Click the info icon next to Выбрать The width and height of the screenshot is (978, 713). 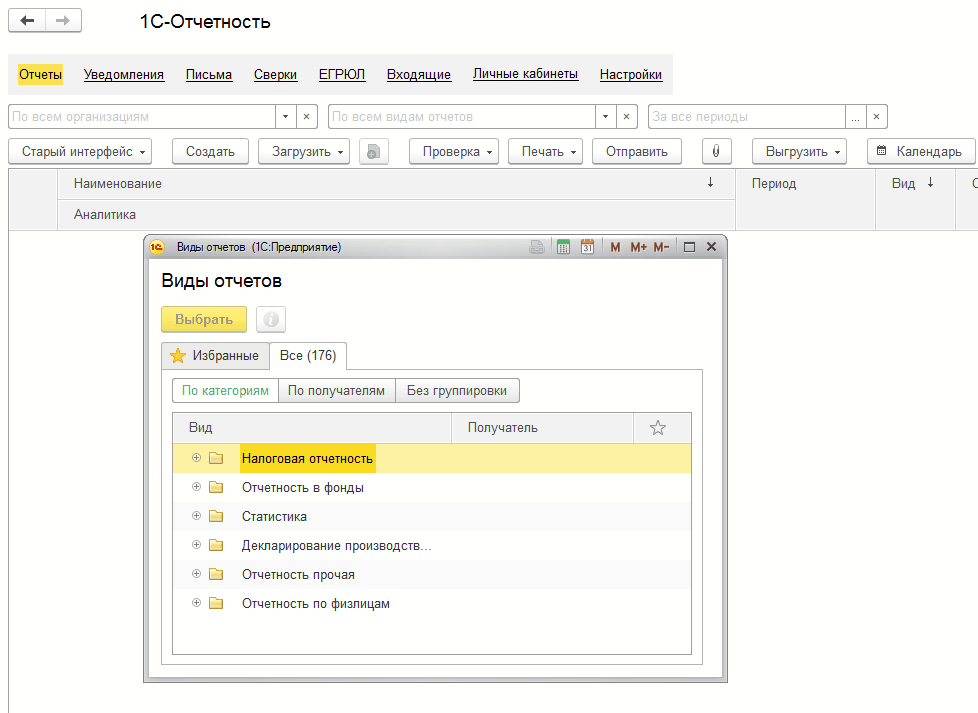point(271,319)
